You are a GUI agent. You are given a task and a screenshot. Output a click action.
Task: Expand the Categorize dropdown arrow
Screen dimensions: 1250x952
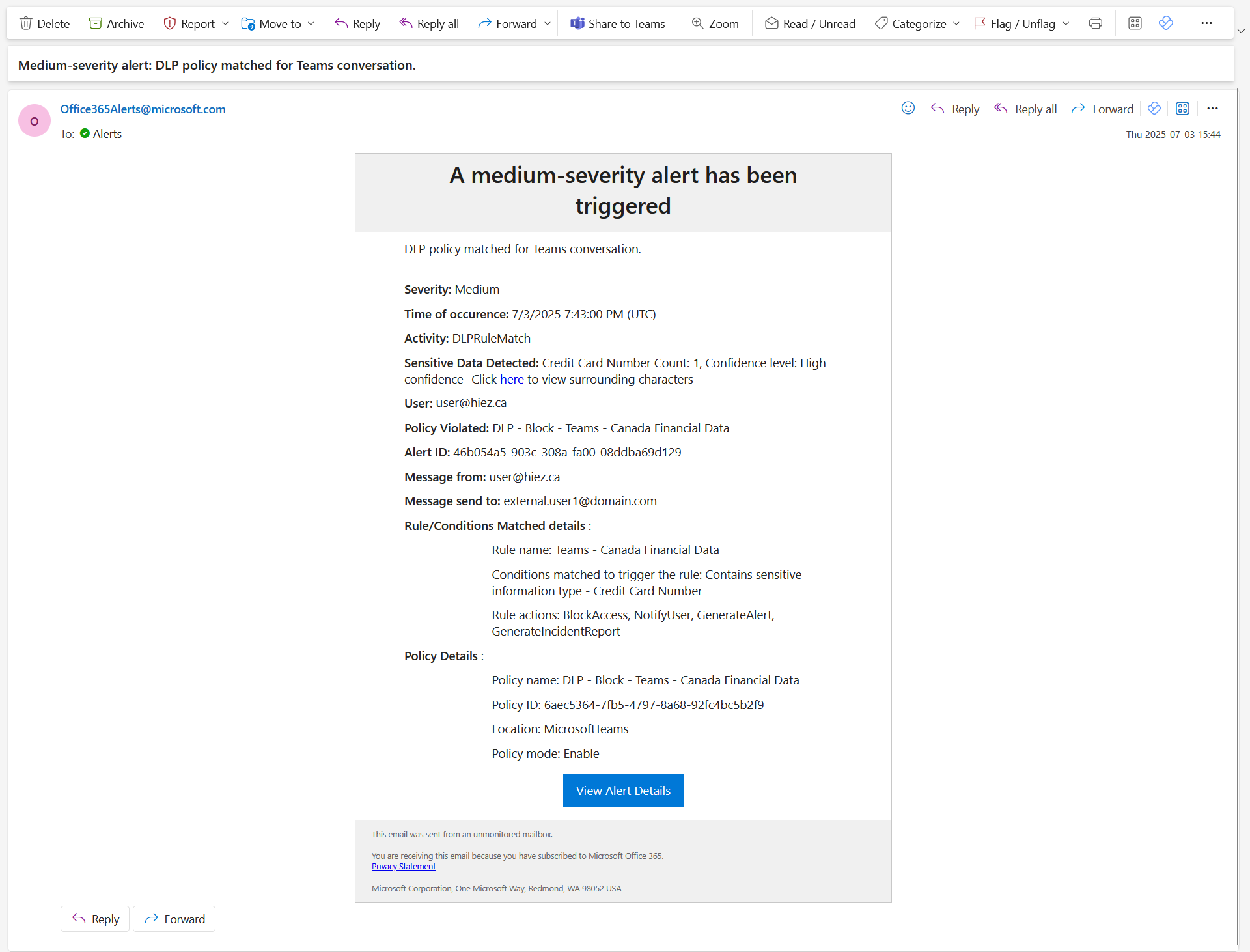(x=956, y=23)
